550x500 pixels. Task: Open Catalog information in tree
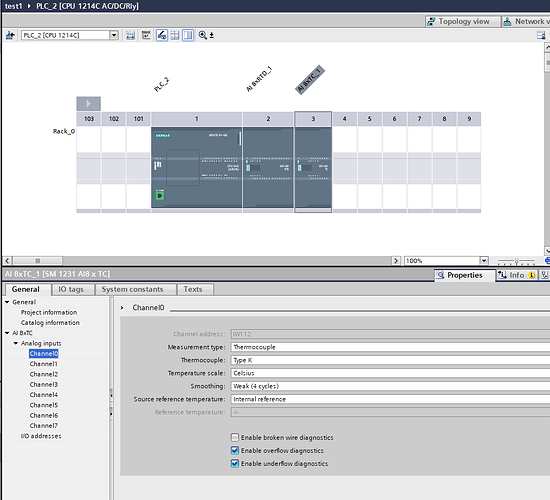50,322
